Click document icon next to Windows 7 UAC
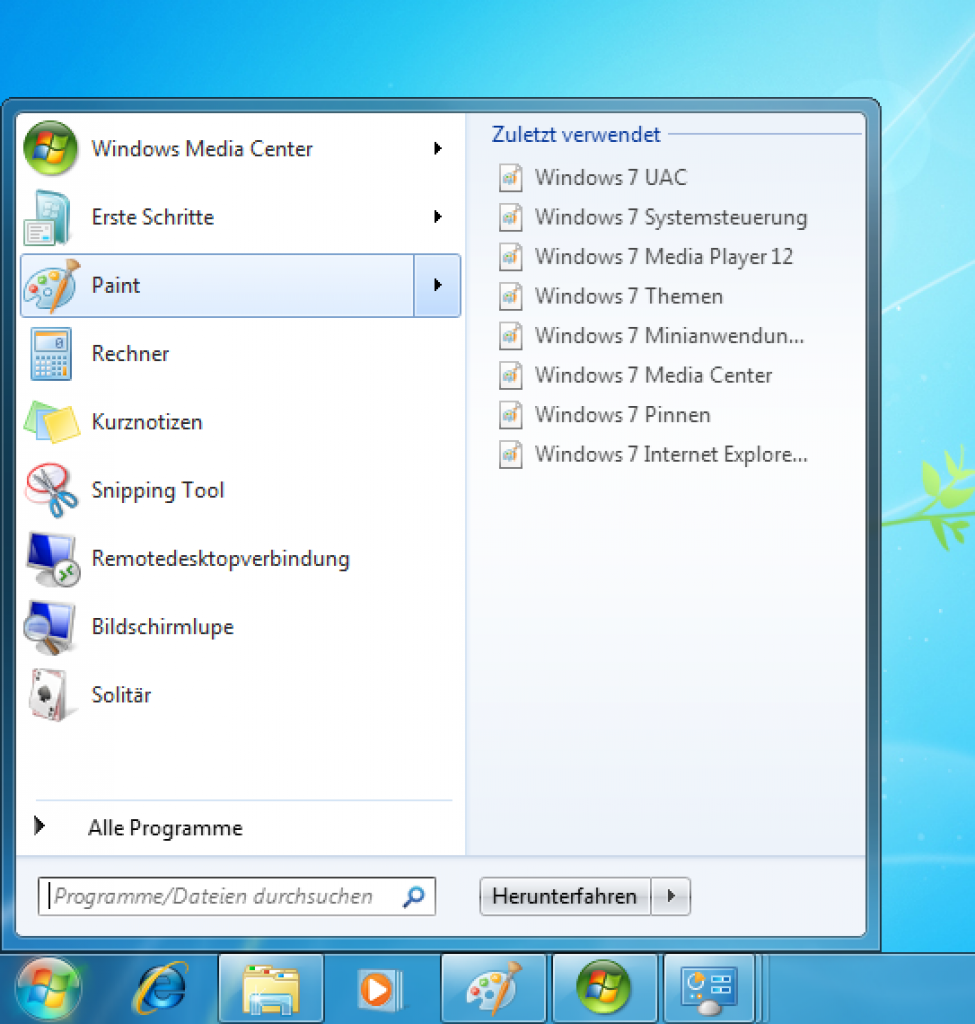 (x=511, y=178)
